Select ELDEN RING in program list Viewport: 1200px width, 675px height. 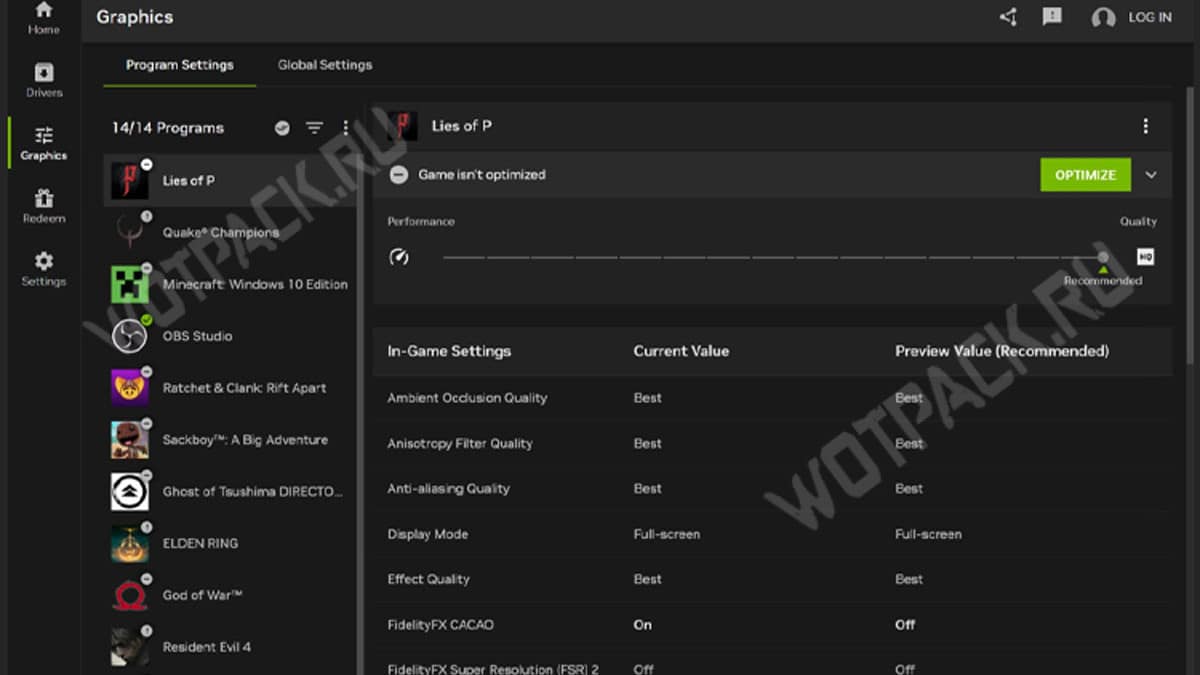230,544
